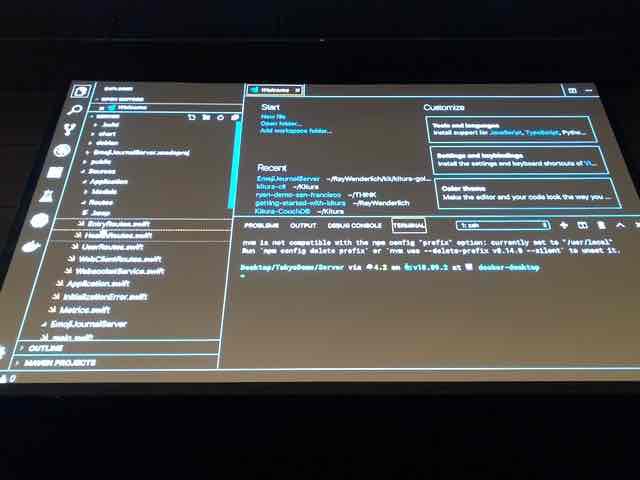The width and height of the screenshot is (640, 480).
Task: Split the terminal panel
Action: coord(582,225)
